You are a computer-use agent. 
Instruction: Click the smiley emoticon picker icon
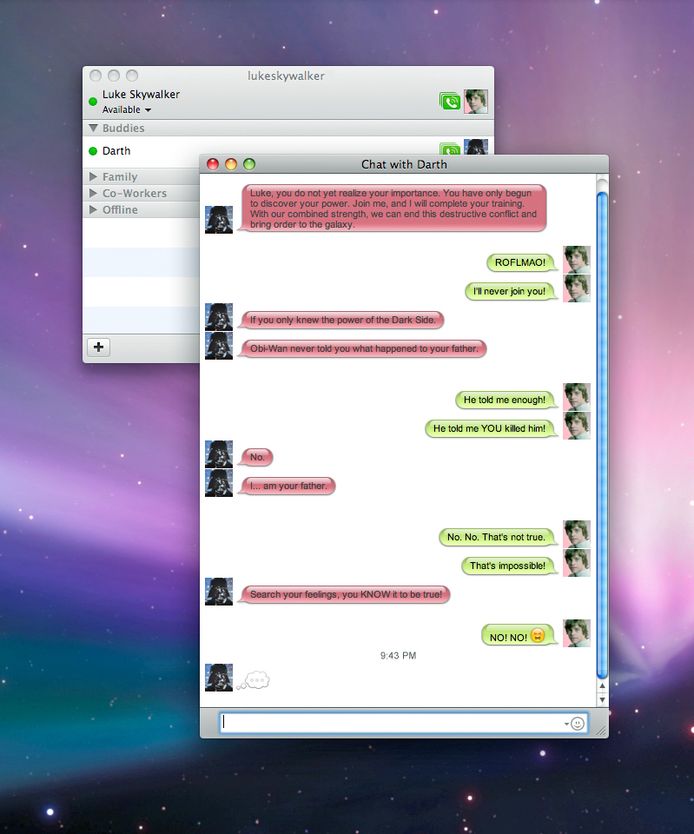point(578,723)
